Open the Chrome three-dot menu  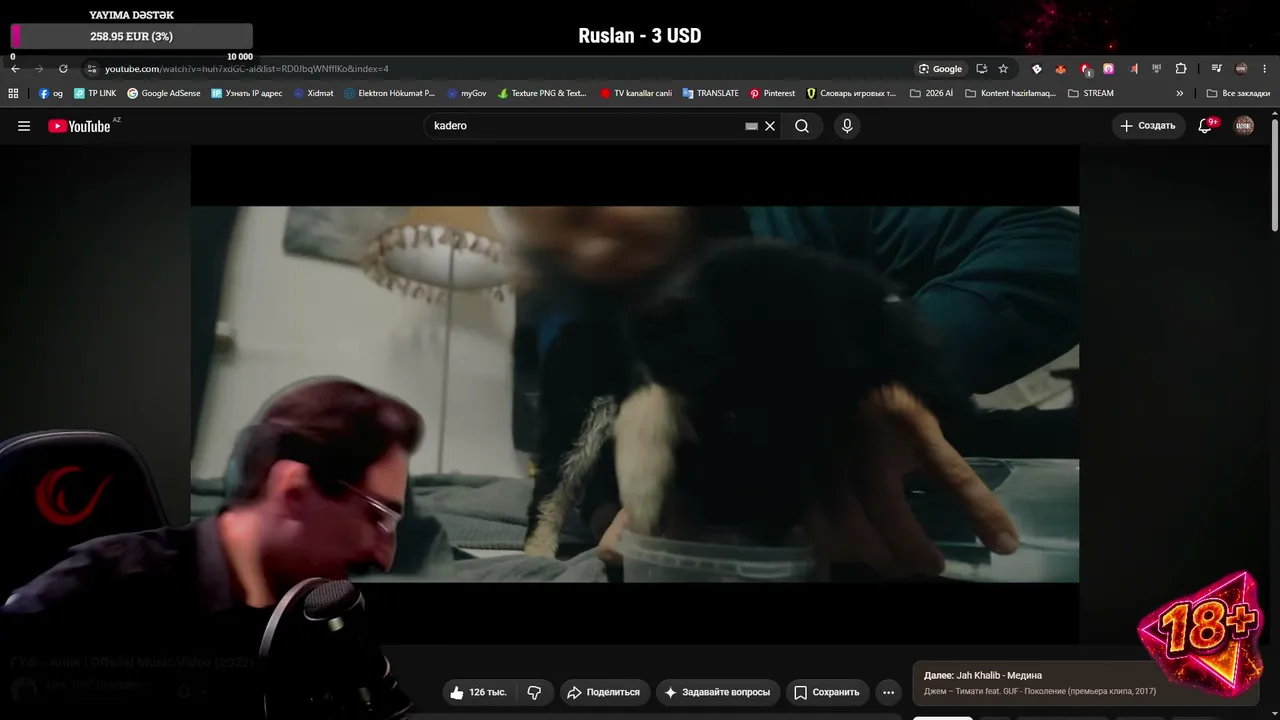pos(1265,69)
